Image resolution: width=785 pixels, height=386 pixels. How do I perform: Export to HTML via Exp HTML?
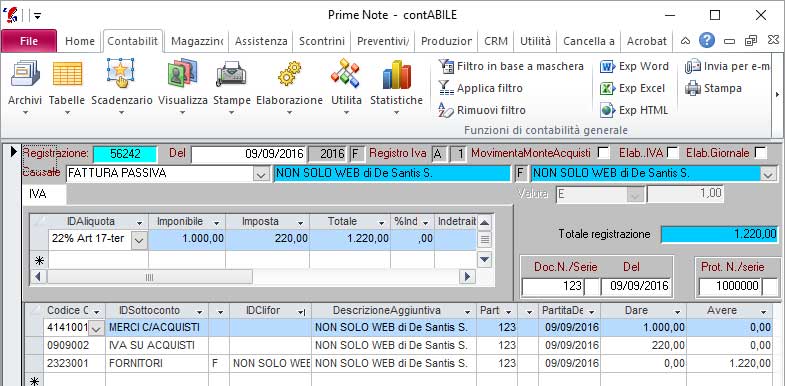coord(634,110)
